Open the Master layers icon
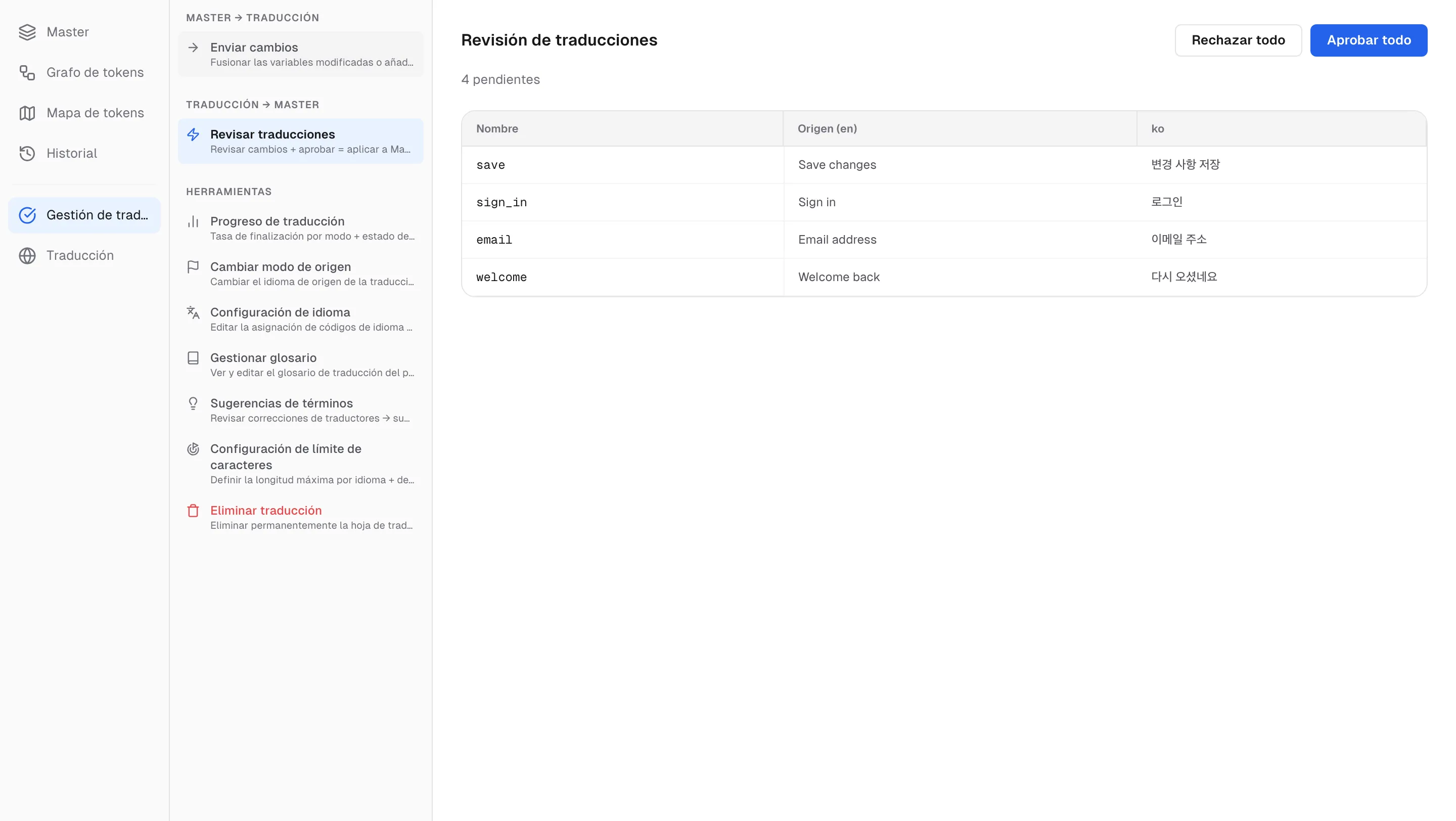The height and width of the screenshot is (821, 1456). click(27, 32)
